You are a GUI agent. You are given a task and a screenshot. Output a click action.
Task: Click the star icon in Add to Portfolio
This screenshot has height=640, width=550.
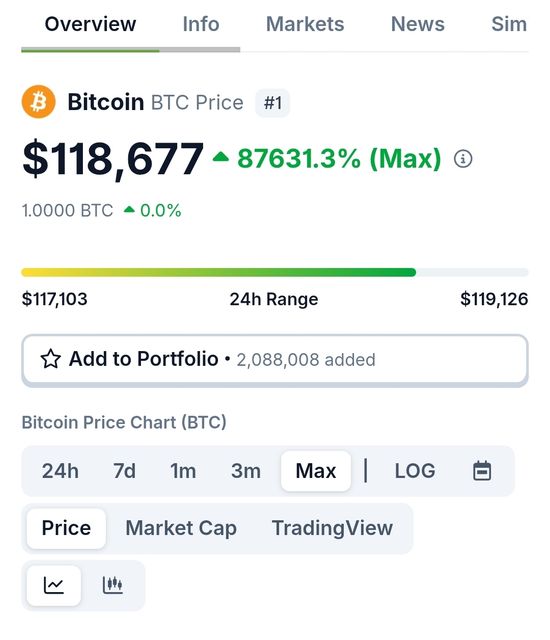tap(51, 359)
